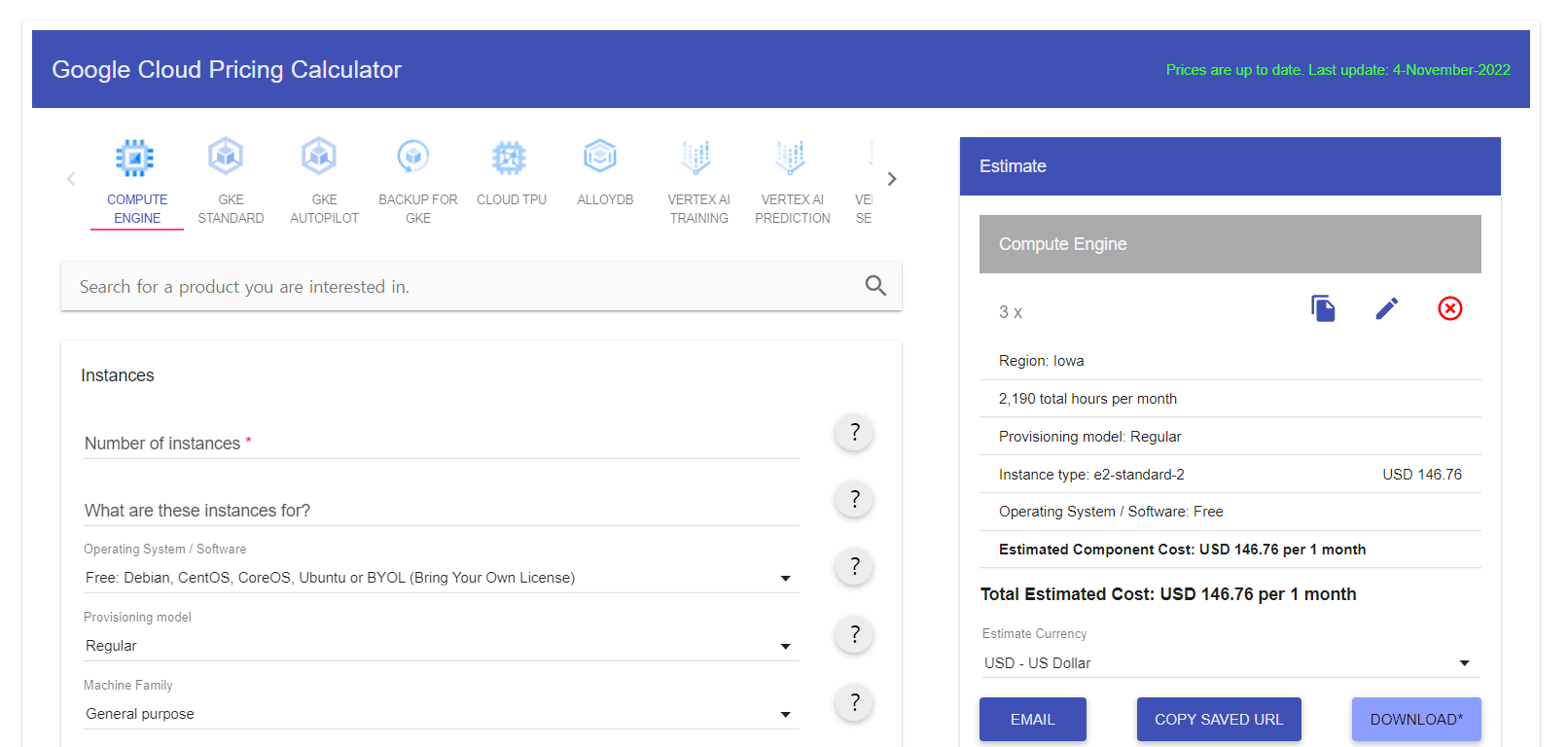1568x747 pixels.
Task: Click 'Provisioning model: Regular' estimate row
Action: pyautogui.click(x=1230, y=437)
